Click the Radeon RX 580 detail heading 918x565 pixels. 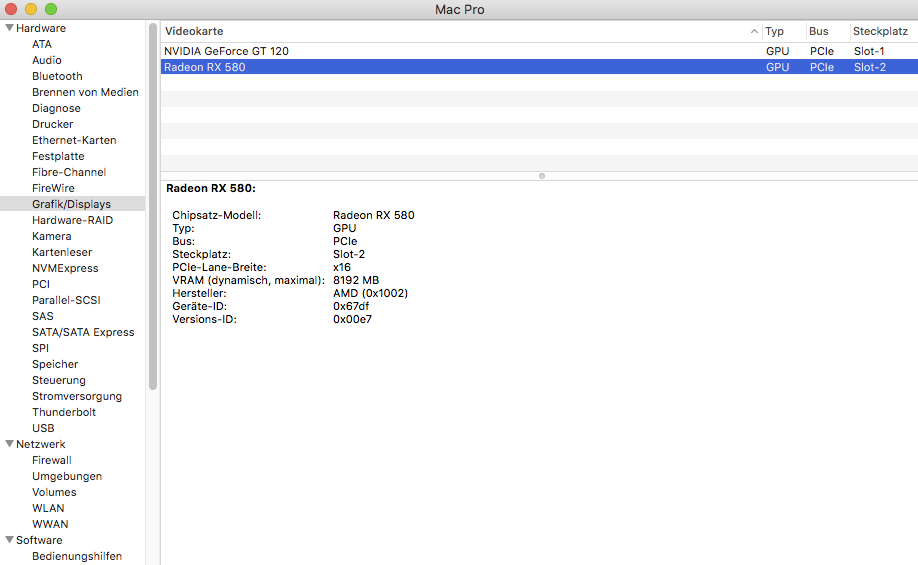tap(211, 189)
